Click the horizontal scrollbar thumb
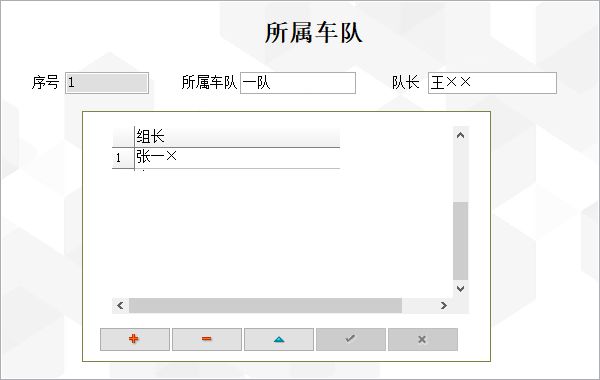Viewport: 600px width, 380px height. pyautogui.click(x=265, y=305)
